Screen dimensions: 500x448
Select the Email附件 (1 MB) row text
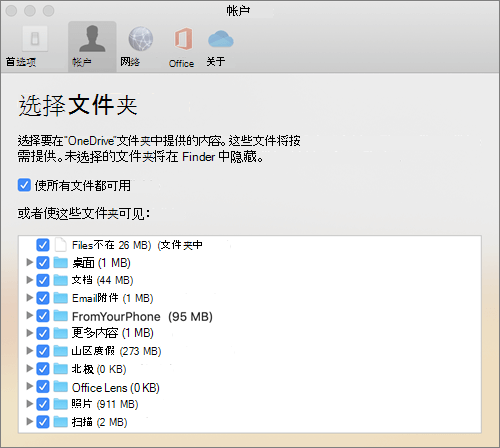113,298
